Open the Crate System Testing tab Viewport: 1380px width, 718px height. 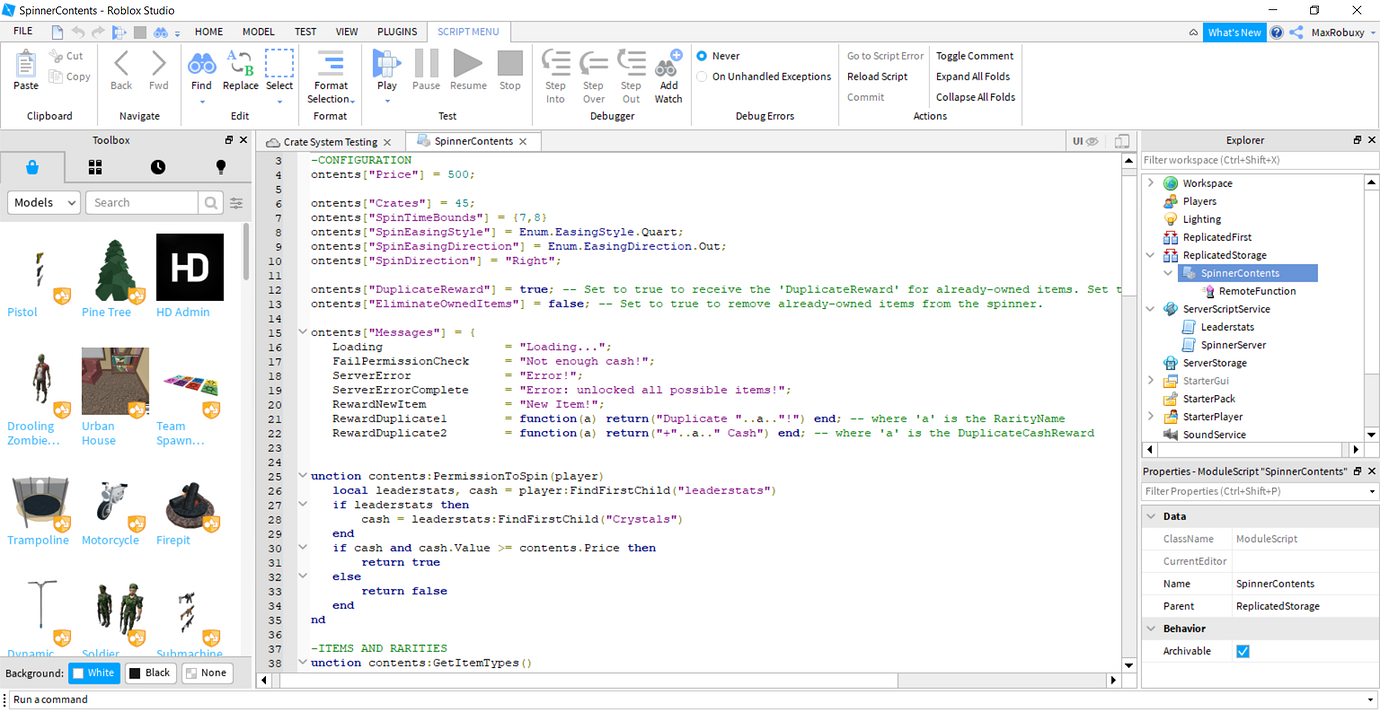point(330,142)
